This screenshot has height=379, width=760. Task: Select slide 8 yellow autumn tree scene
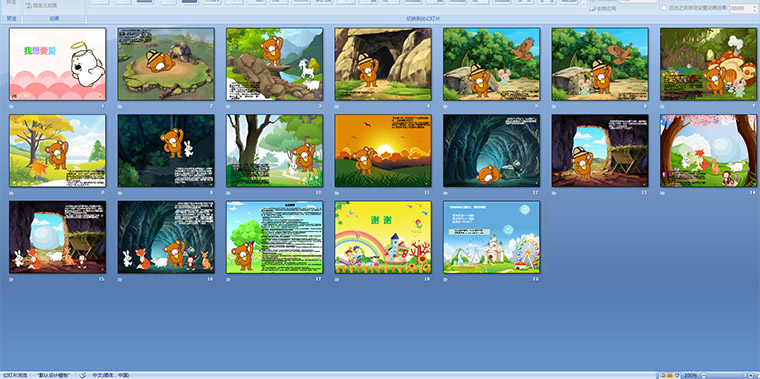57,151
